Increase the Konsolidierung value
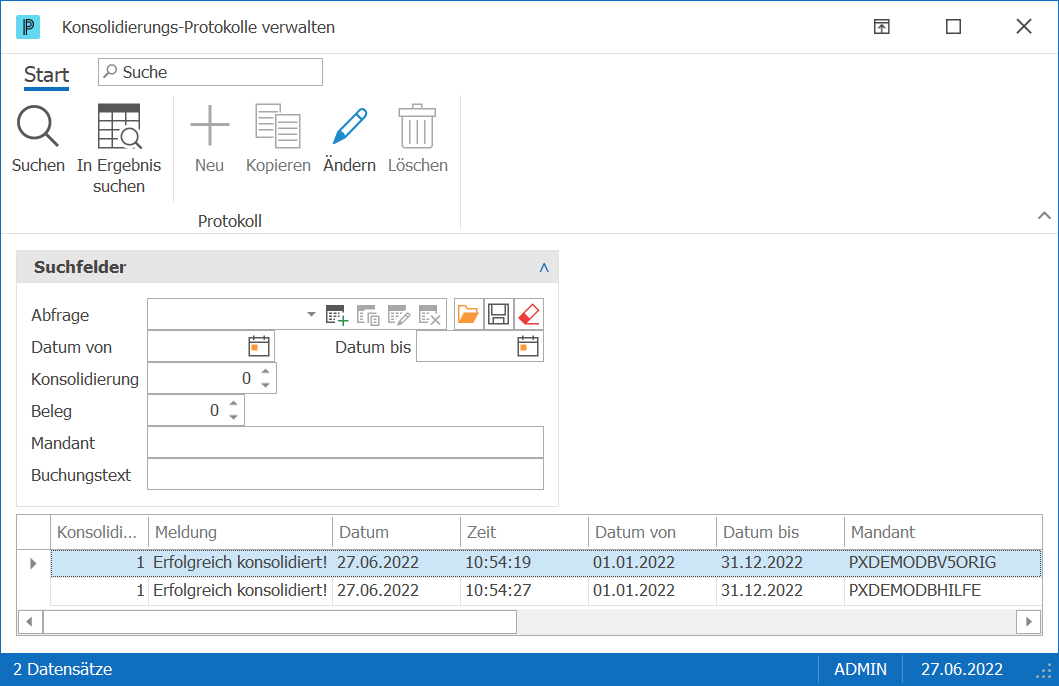1059x686 pixels. click(x=265, y=371)
